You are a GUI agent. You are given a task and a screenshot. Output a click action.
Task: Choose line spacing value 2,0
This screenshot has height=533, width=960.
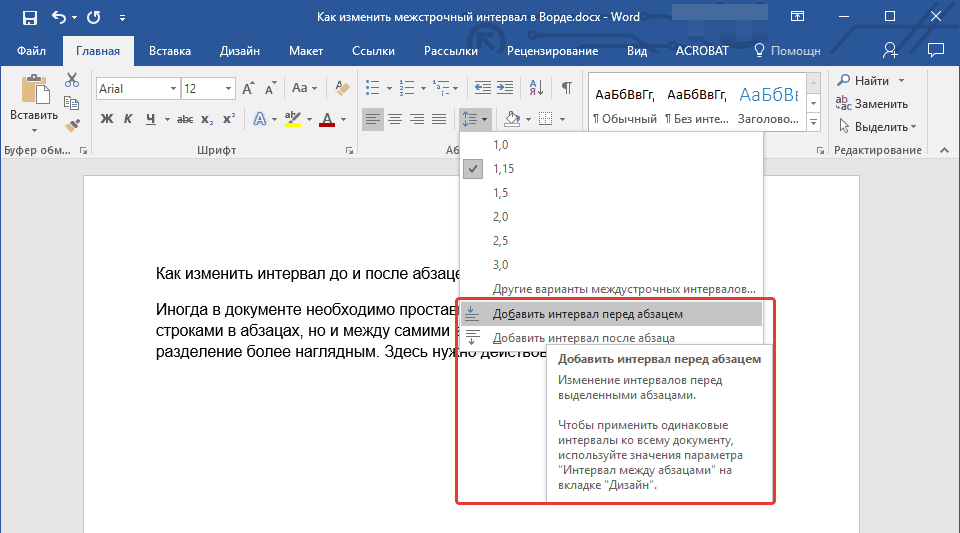[501, 217]
